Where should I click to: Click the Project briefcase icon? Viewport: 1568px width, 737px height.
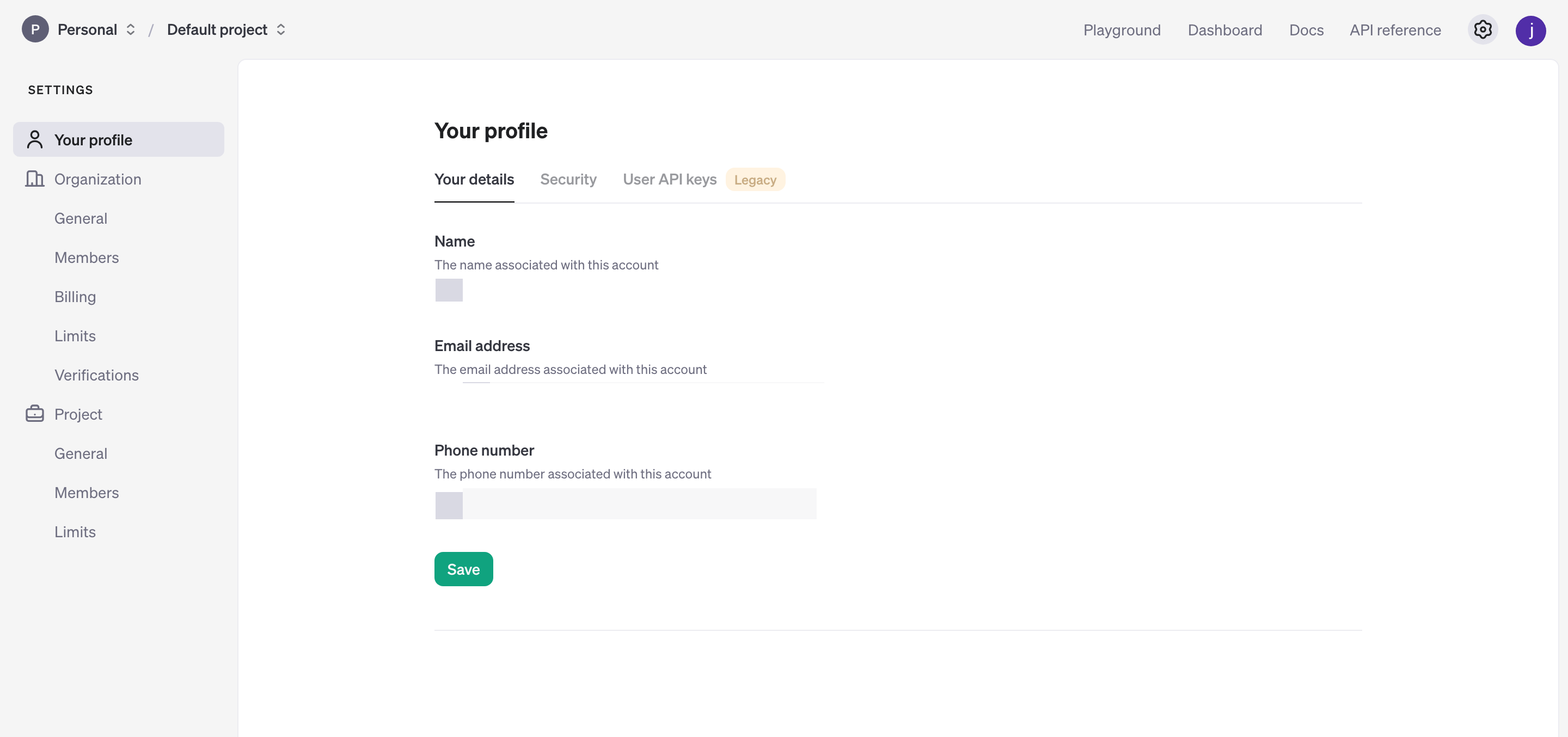pyautogui.click(x=35, y=414)
